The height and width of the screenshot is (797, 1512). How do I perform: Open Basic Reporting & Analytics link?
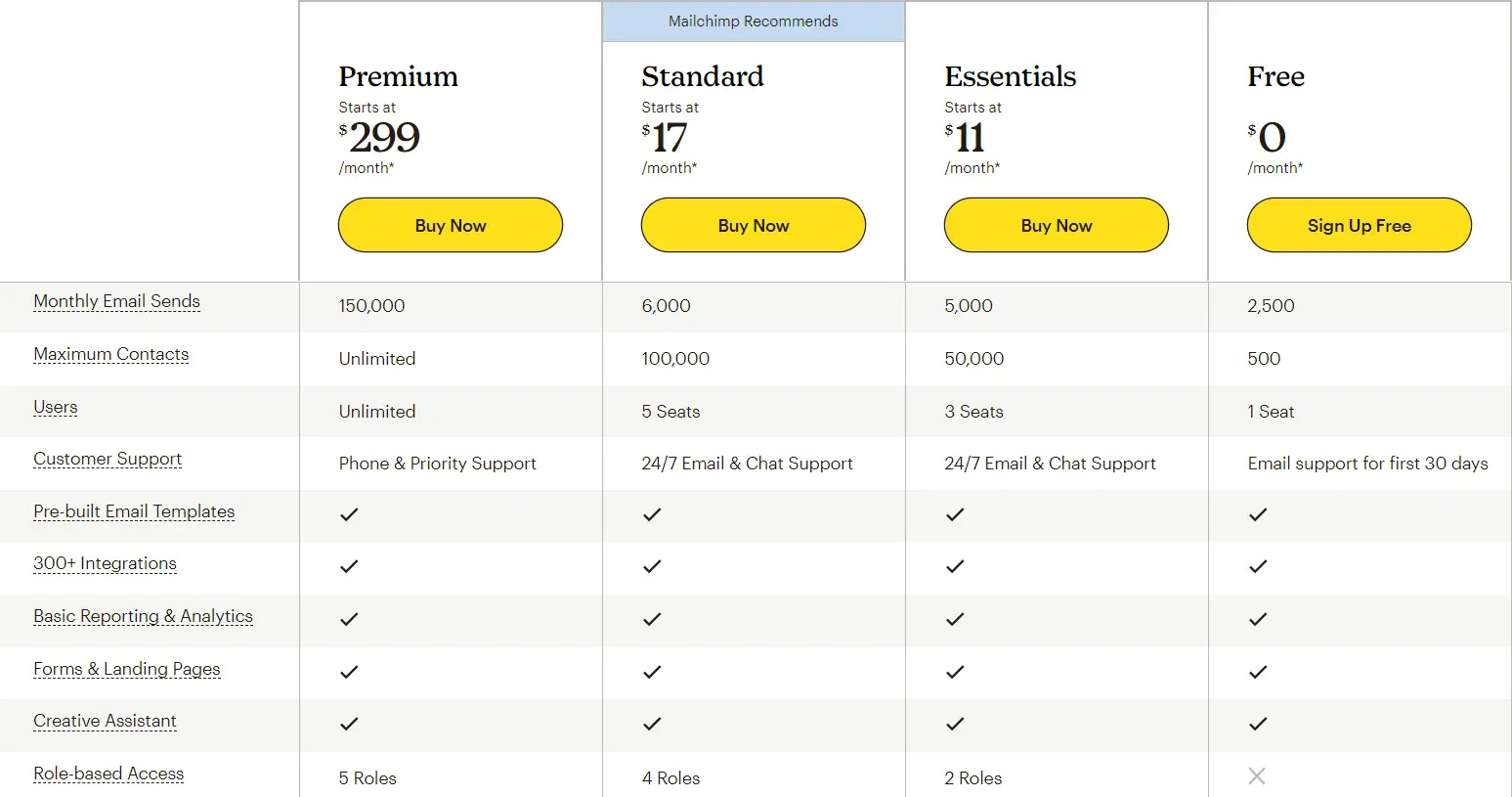point(143,616)
